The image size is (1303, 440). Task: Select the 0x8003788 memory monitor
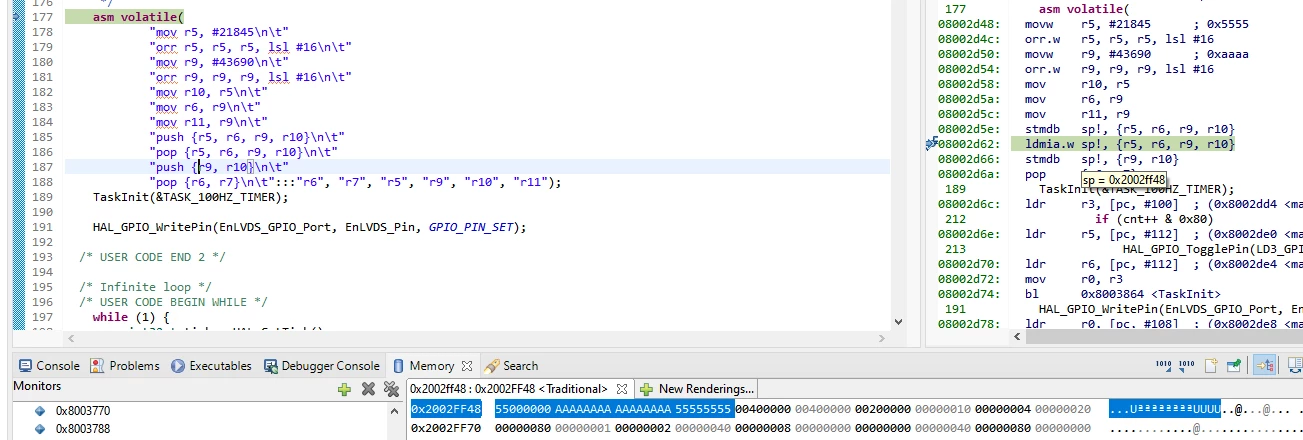pyautogui.click(x=82, y=429)
